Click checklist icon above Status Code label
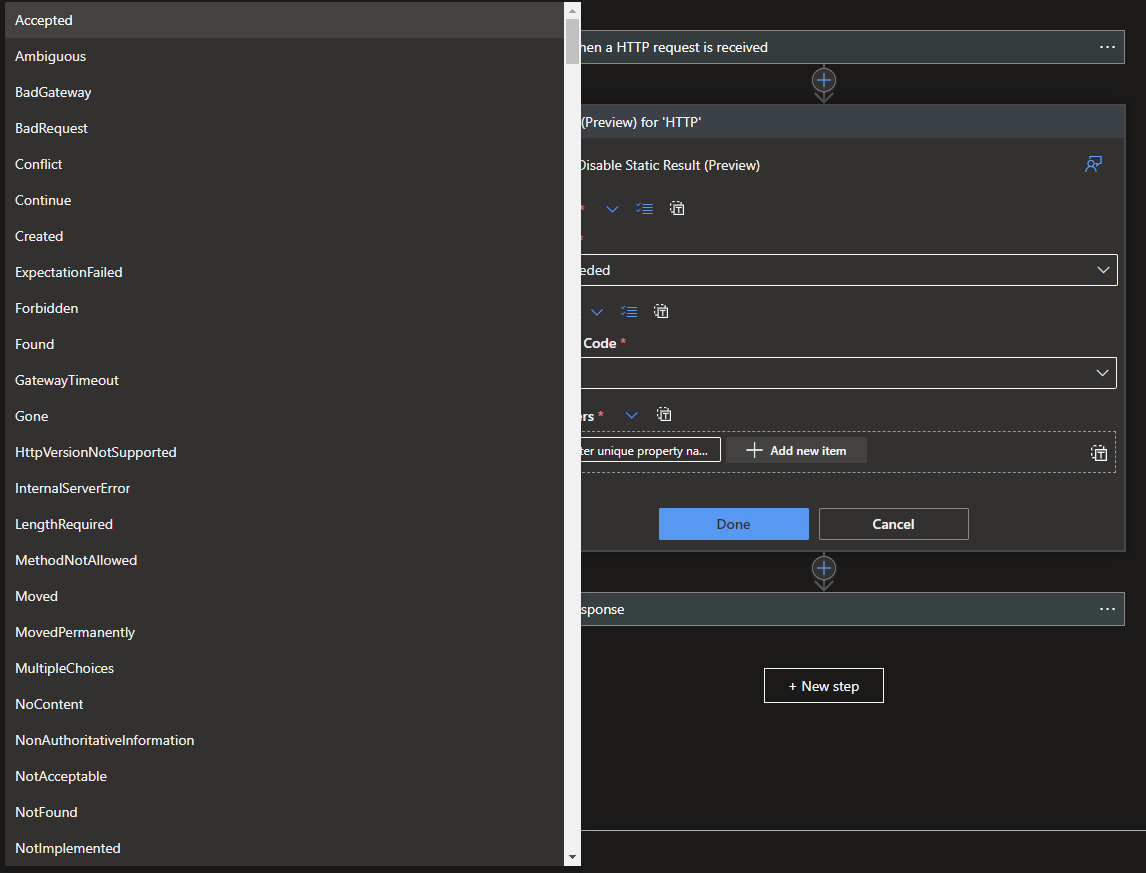 (629, 311)
